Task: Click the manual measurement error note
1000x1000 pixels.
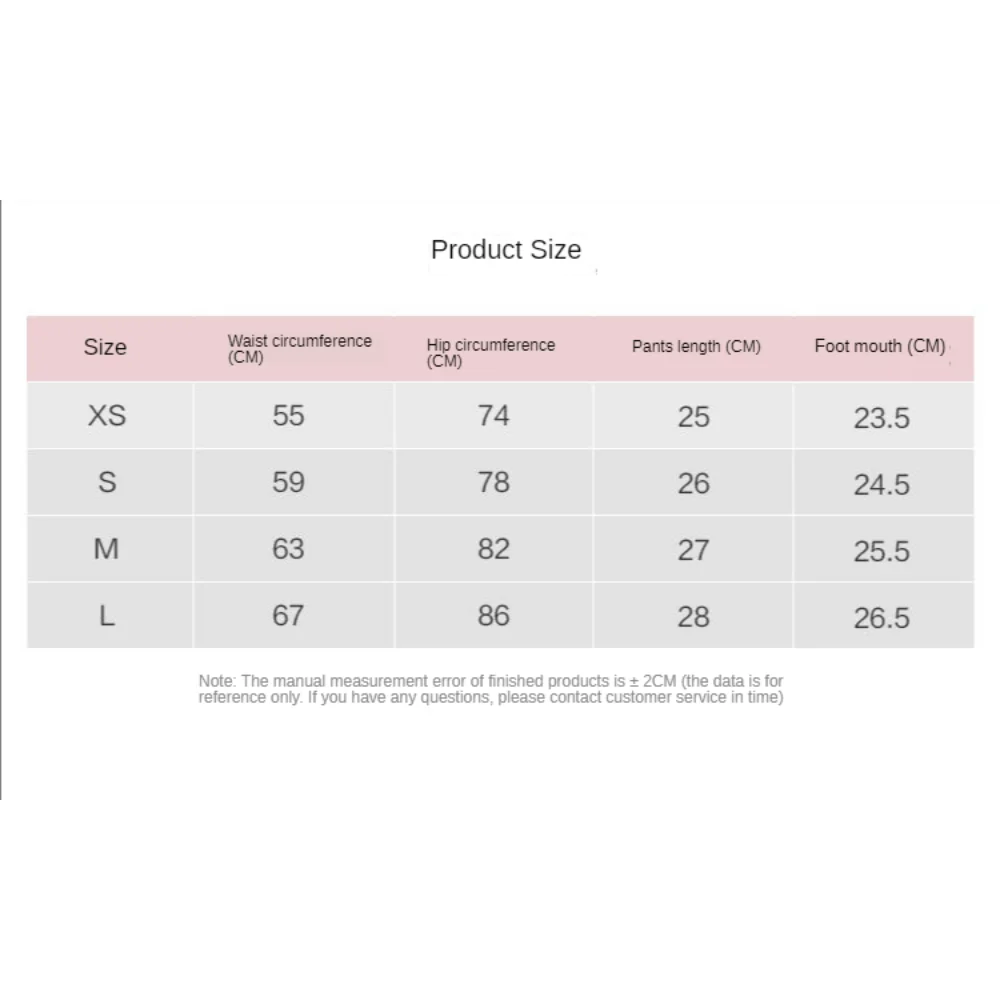Action: (x=490, y=689)
